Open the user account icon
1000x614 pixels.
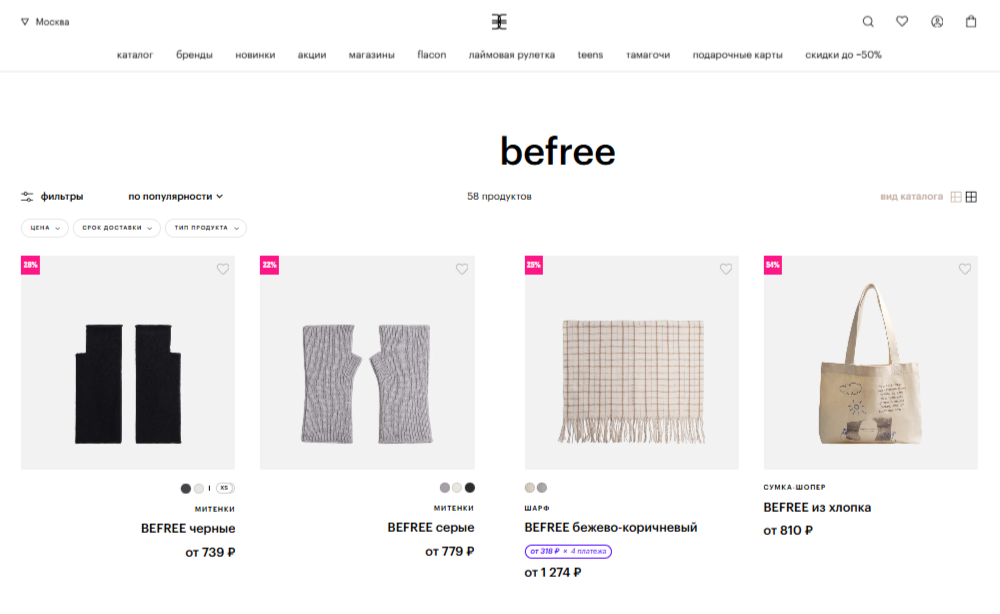(x=937, y=21)
